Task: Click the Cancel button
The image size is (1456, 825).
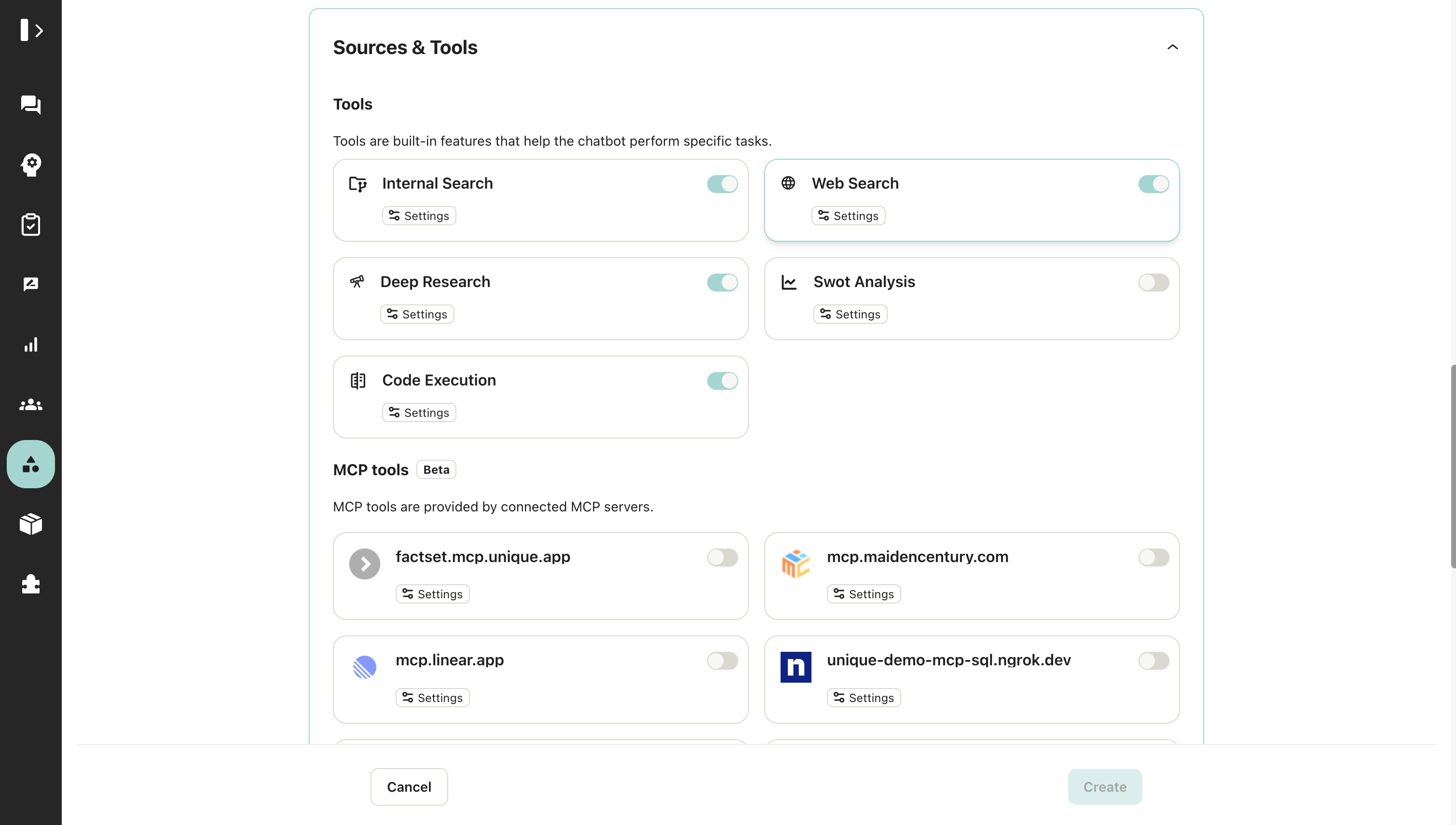Action: [x=409, y=786]
